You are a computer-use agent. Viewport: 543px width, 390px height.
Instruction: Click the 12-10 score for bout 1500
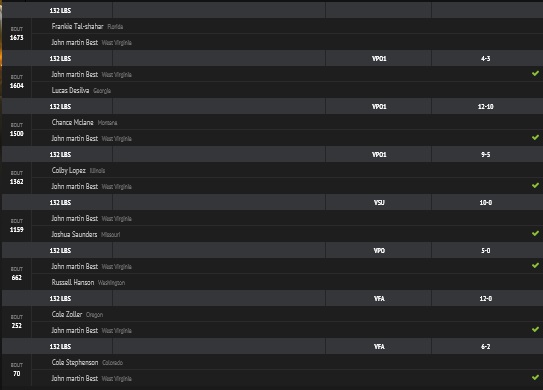[x=486, y=107]
